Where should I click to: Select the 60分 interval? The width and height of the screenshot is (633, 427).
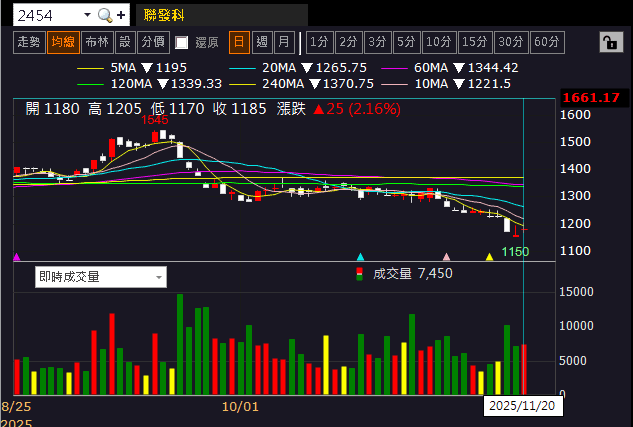pyautogui.click(x=547, y=42)
